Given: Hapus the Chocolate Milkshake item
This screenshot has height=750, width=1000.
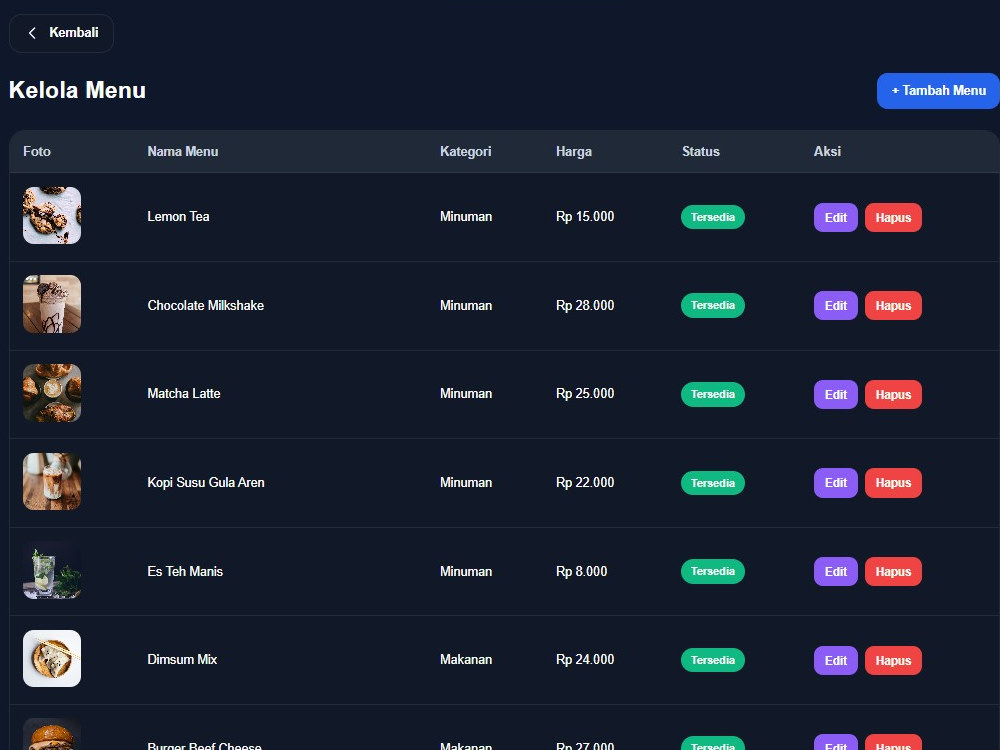Looking at the screenshot, I should (893, 305).
